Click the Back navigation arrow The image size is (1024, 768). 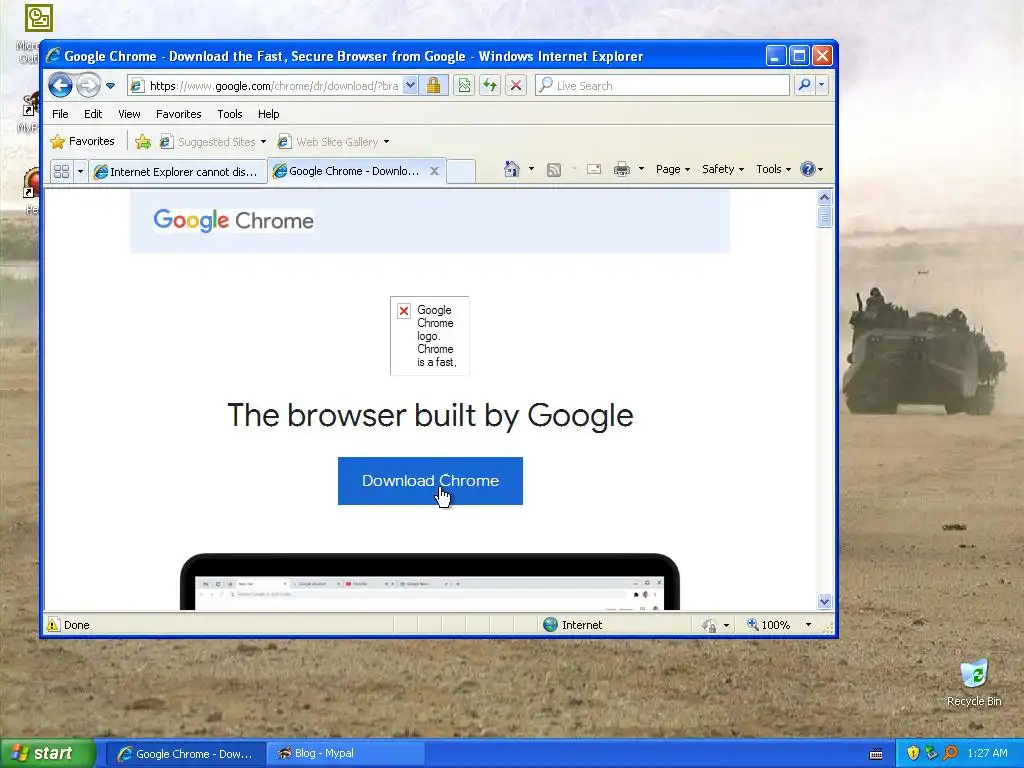click(x=60, y=85)
